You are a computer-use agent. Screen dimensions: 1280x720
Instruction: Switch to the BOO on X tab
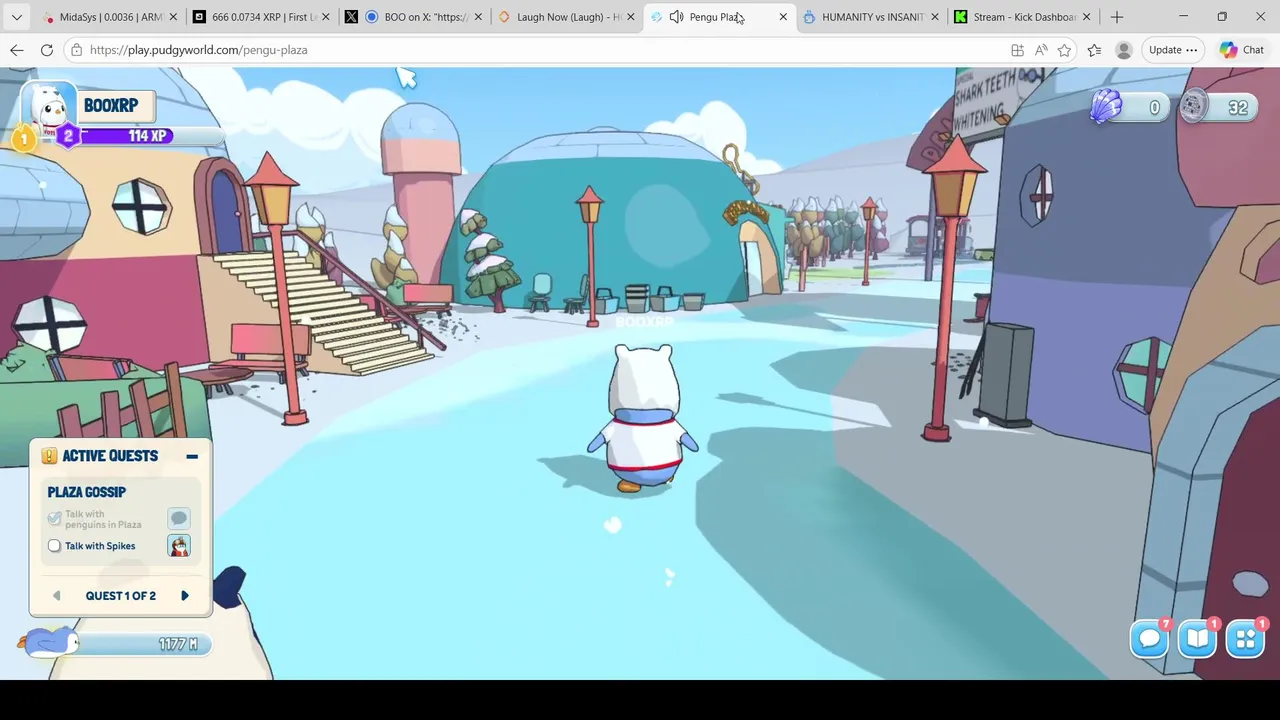[x=415, y=17]
